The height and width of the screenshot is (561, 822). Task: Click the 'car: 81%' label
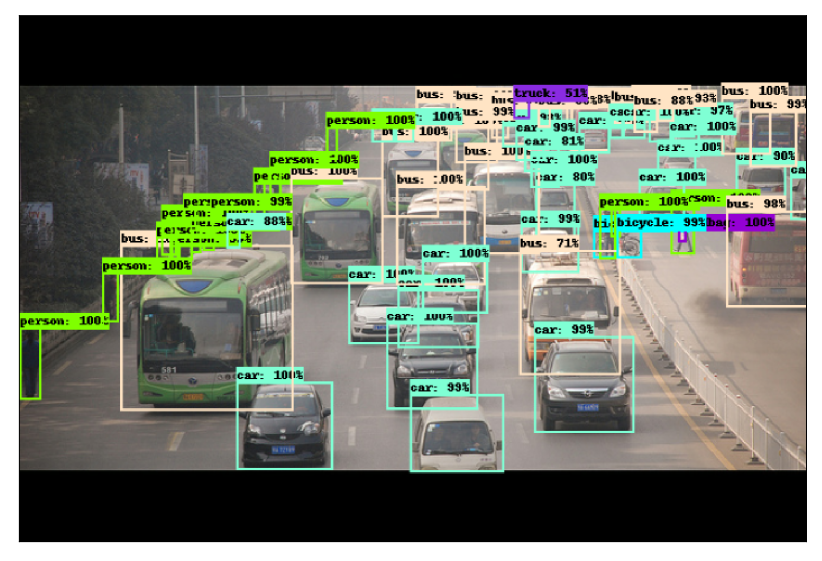click(x=554, y=141)
